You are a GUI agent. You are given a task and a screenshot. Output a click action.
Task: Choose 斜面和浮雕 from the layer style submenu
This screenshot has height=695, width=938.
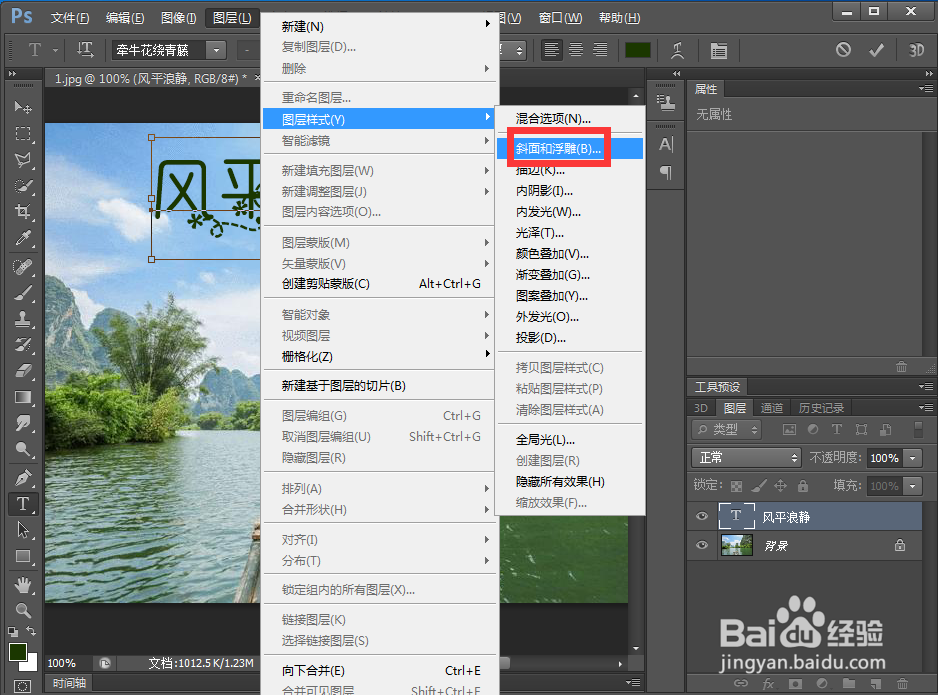click(557, 147)
